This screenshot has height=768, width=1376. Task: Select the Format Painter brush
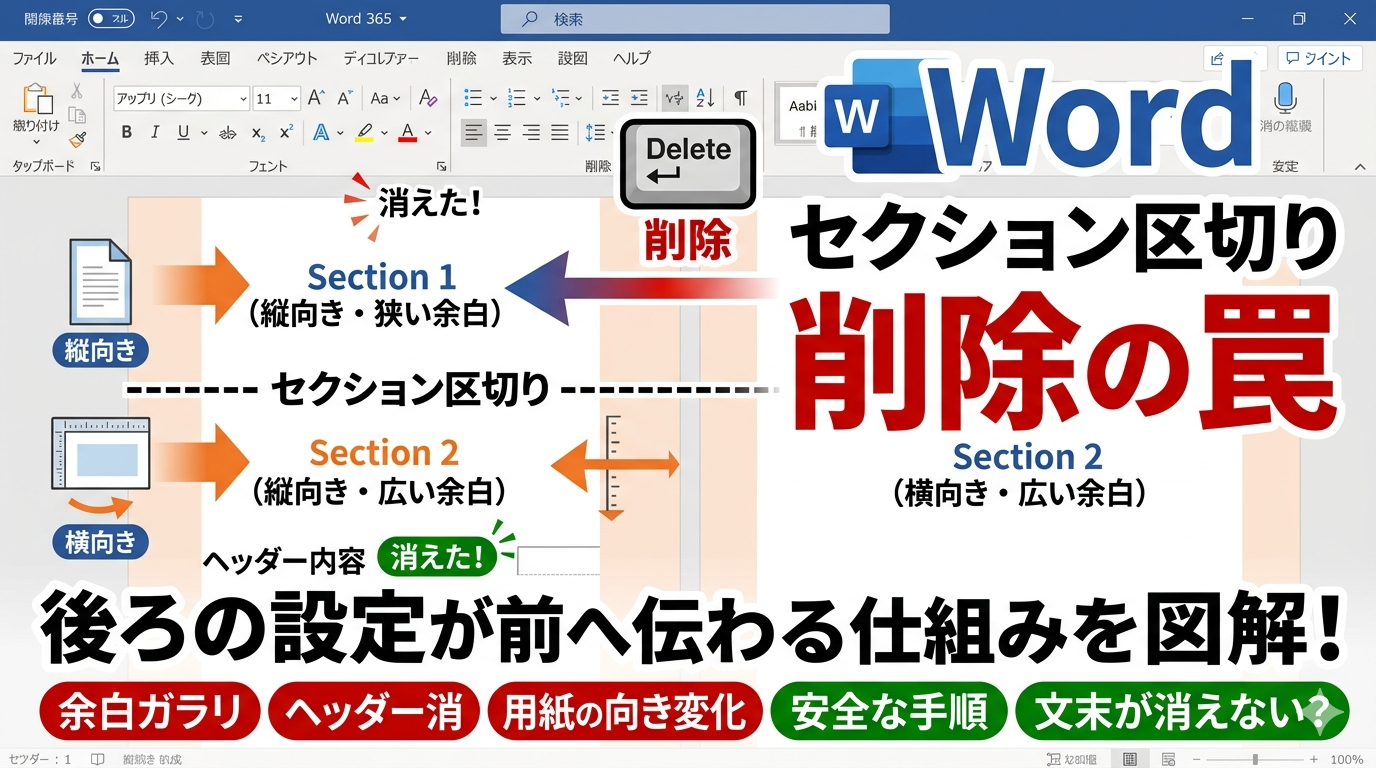(77, 139)
